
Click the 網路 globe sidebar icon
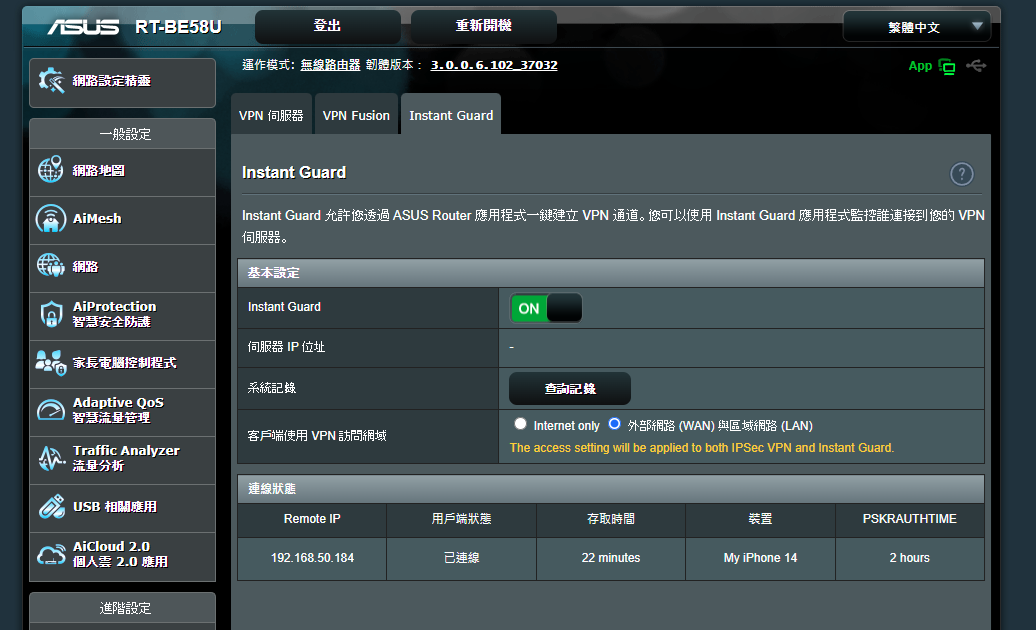point(51,266)
